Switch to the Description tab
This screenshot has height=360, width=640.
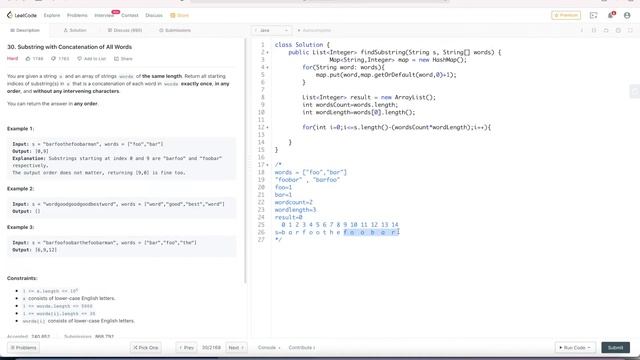pyautogui.click(x=25, y=30)
